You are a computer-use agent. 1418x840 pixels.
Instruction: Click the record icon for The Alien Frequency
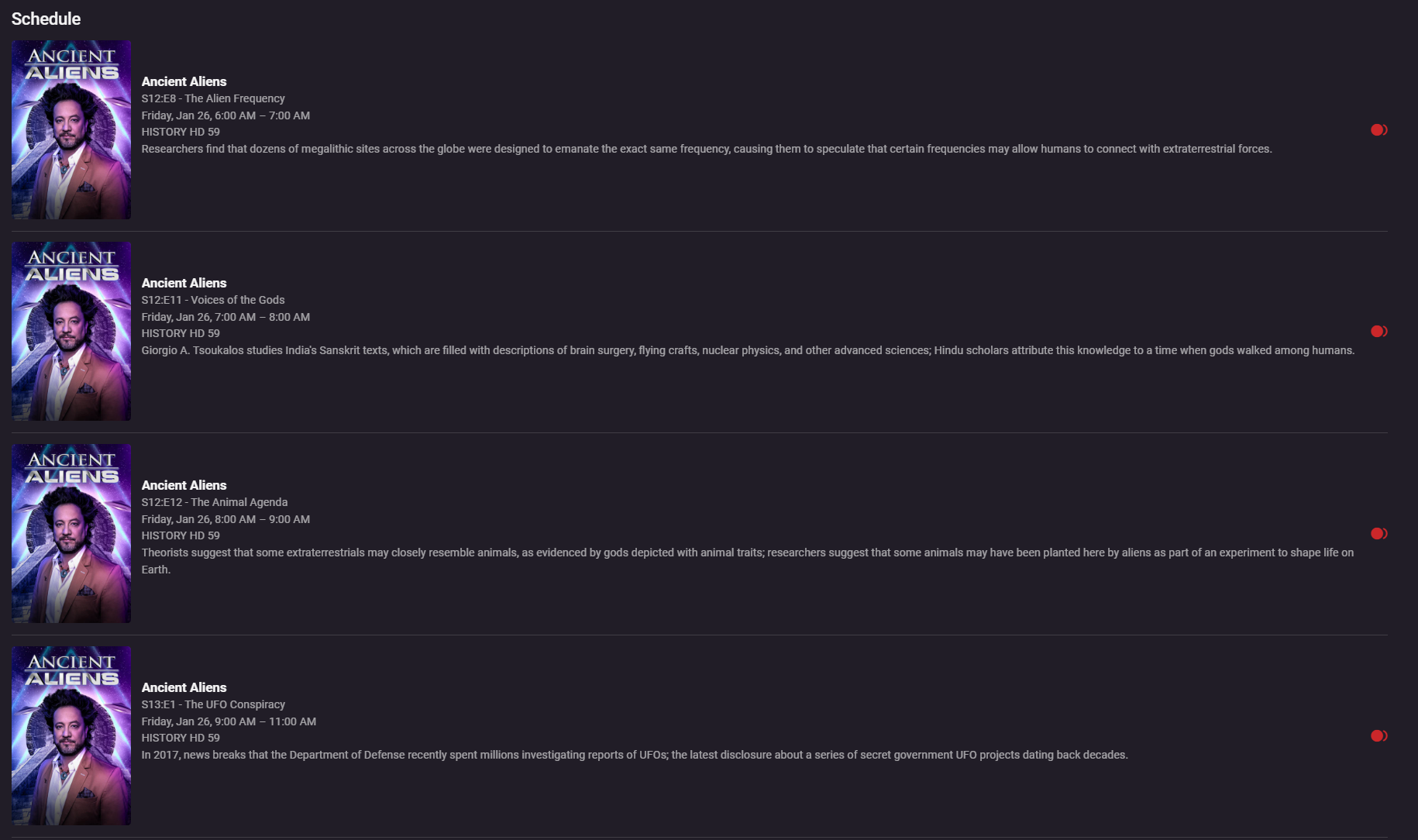pos(1378,130)
